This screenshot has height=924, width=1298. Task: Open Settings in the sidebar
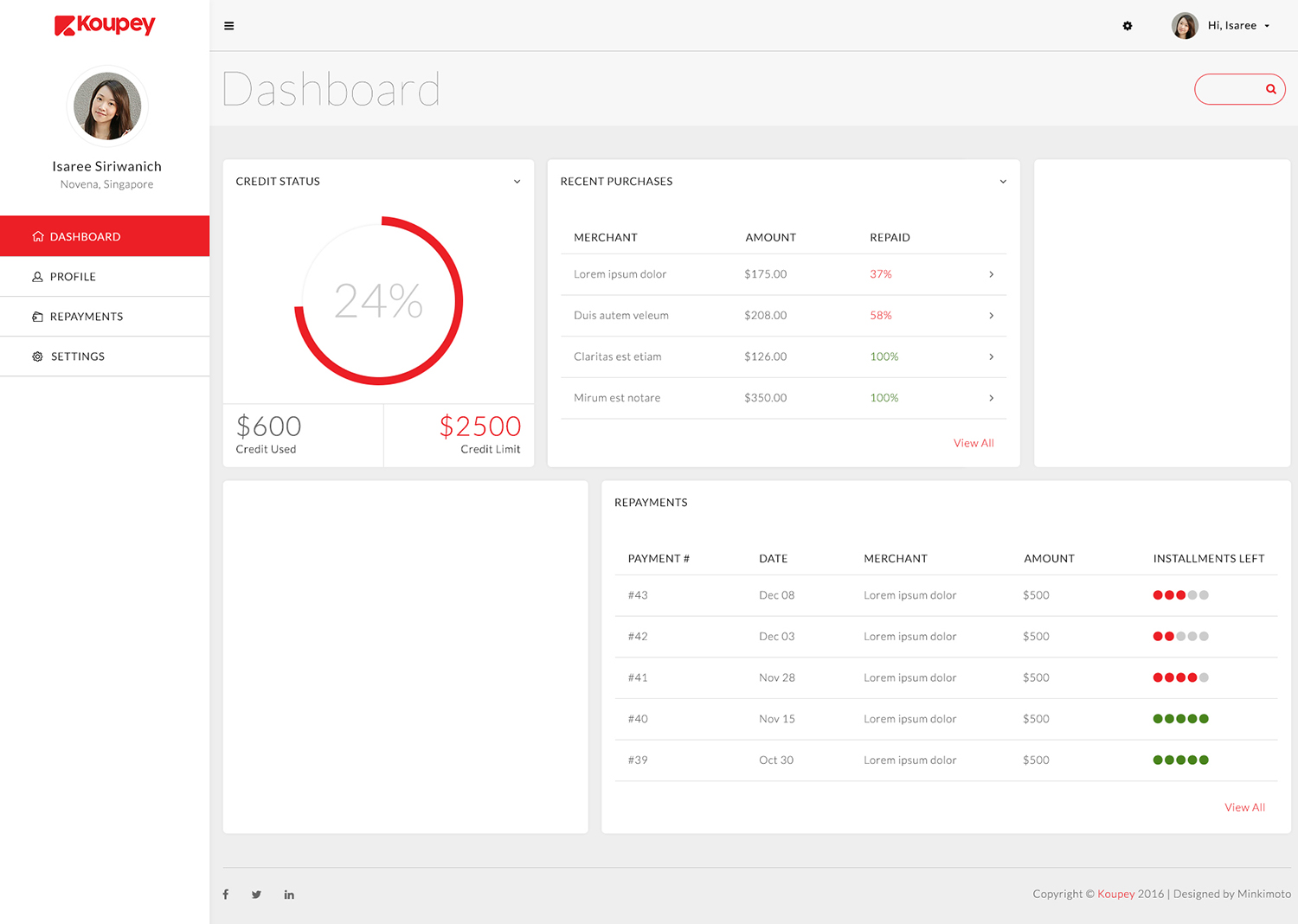click(x=105, y=356)
